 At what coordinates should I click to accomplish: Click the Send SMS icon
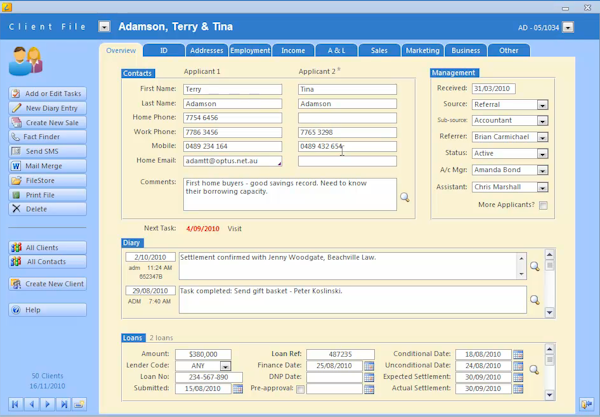coord(16,151)
